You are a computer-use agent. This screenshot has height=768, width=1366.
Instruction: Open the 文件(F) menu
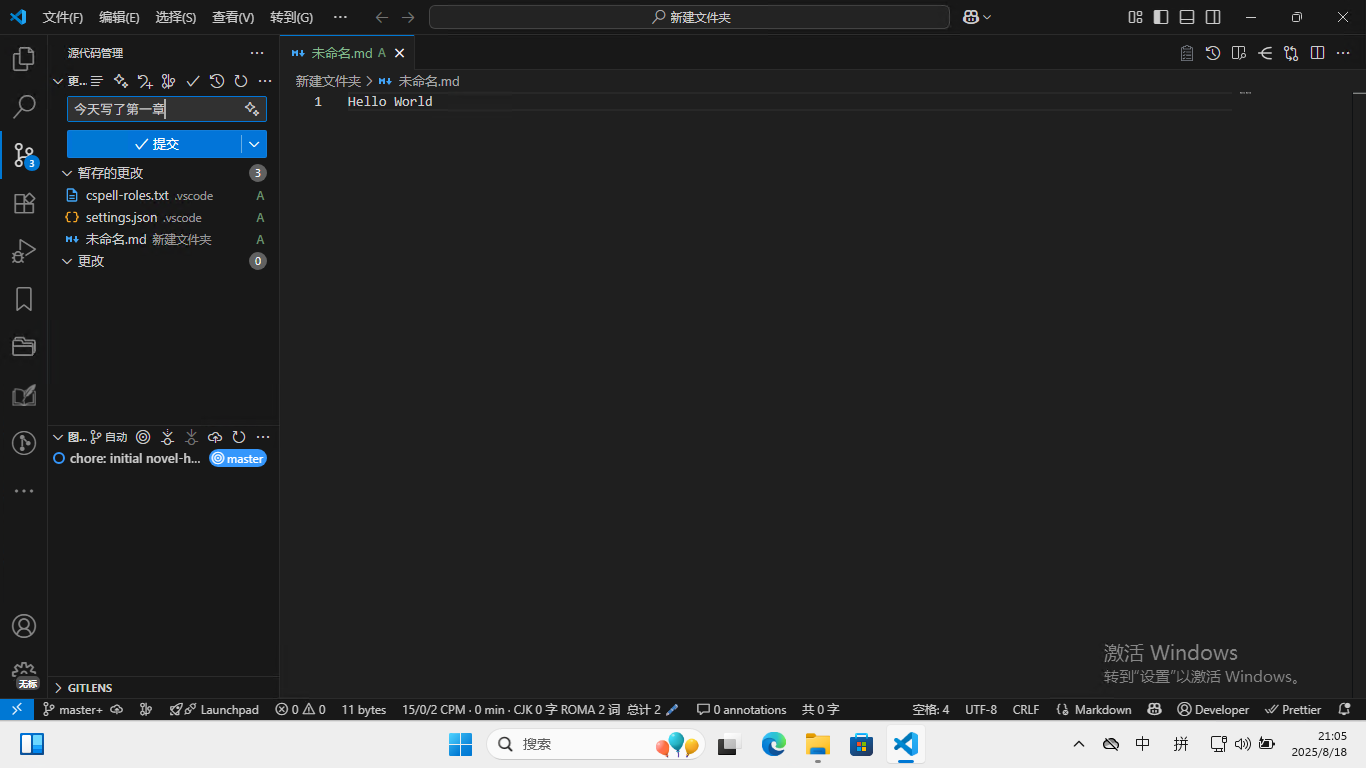tap(63, 17)
